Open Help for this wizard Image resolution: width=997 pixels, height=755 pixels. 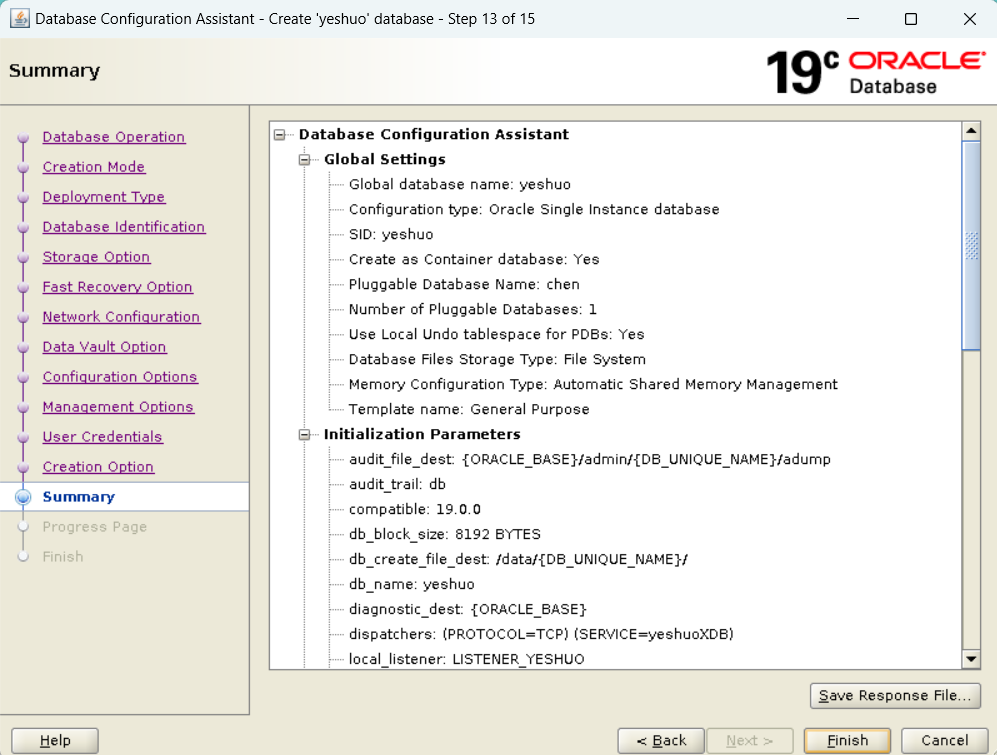pos(55,740)
